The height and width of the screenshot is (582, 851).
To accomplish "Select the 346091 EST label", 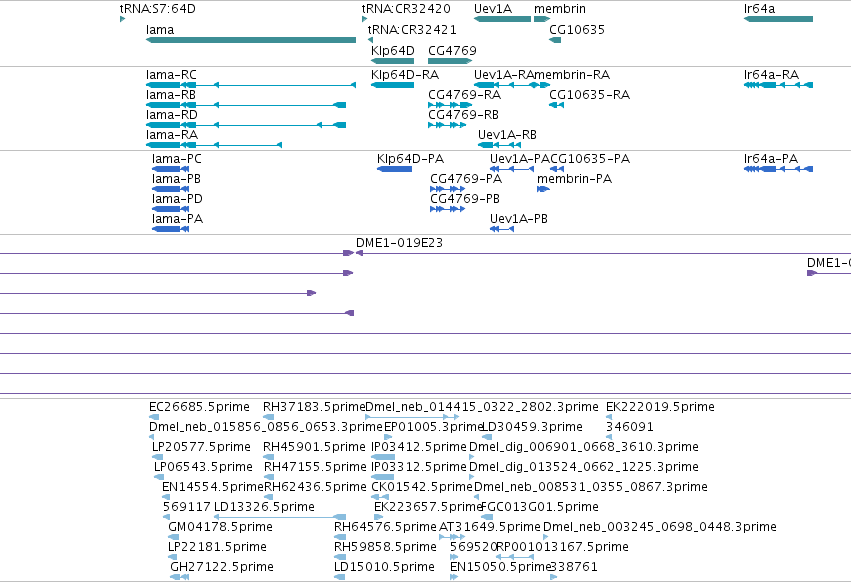I will coord(630,427).
